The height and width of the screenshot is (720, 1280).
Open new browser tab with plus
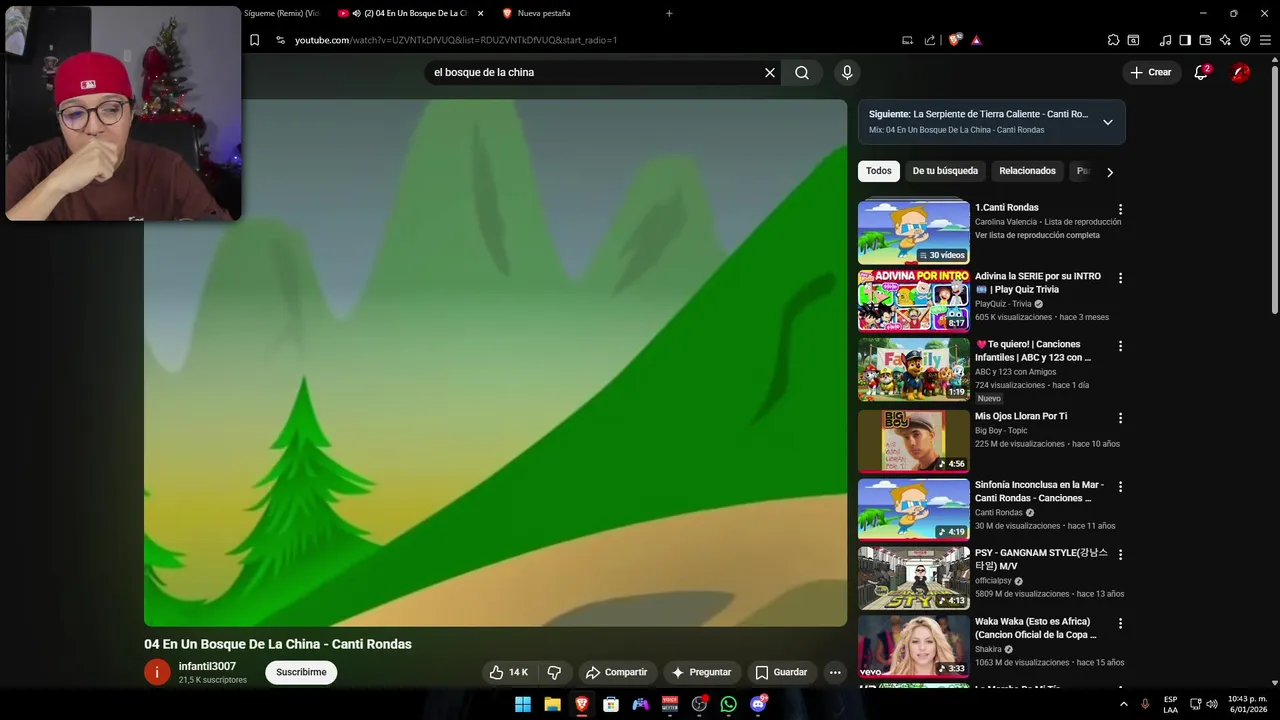coord(669,13)
